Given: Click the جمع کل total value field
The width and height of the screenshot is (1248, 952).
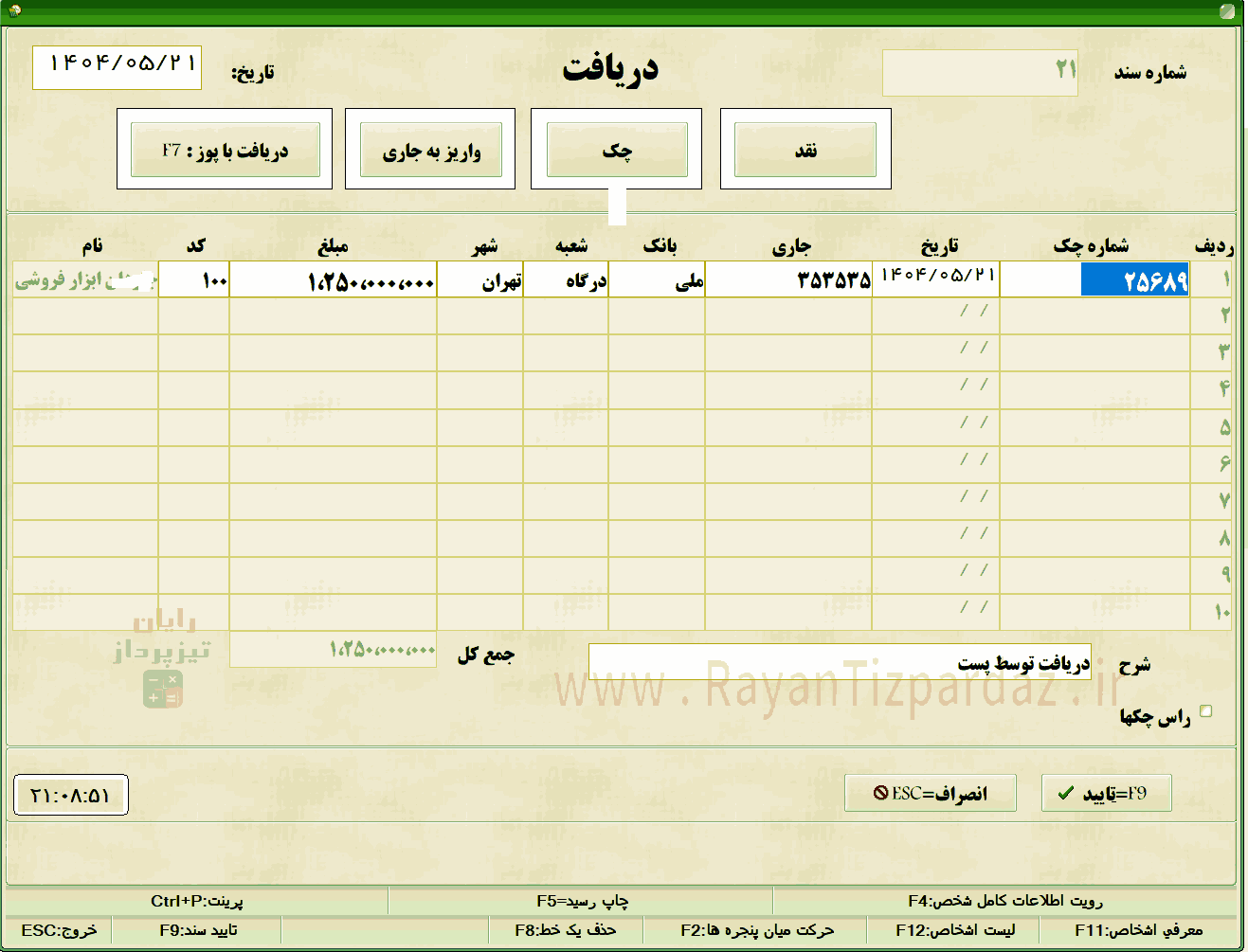Looking at the screenshot, I should tap(333, 649).
